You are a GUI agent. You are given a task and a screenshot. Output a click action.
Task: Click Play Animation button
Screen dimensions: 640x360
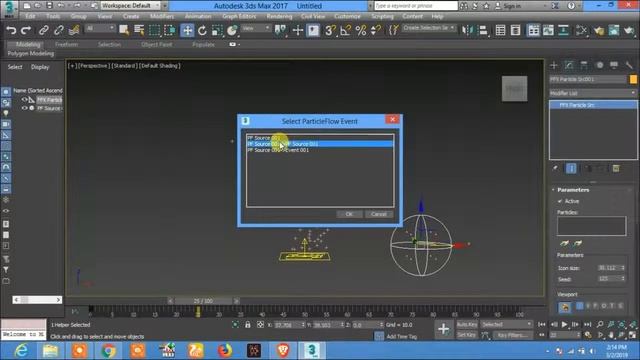point(564,324)
